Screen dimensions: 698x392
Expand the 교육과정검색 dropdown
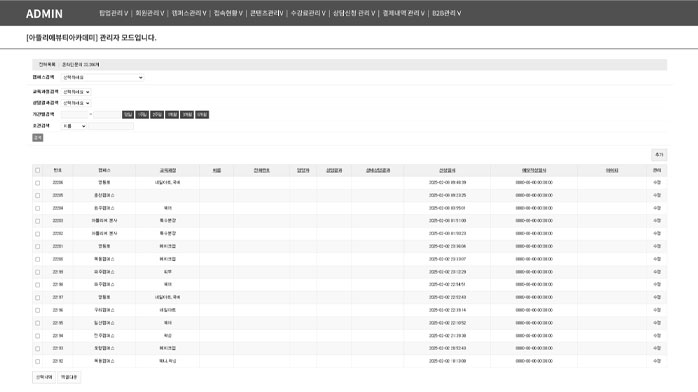pyautogui.click(x=76, y=92)
